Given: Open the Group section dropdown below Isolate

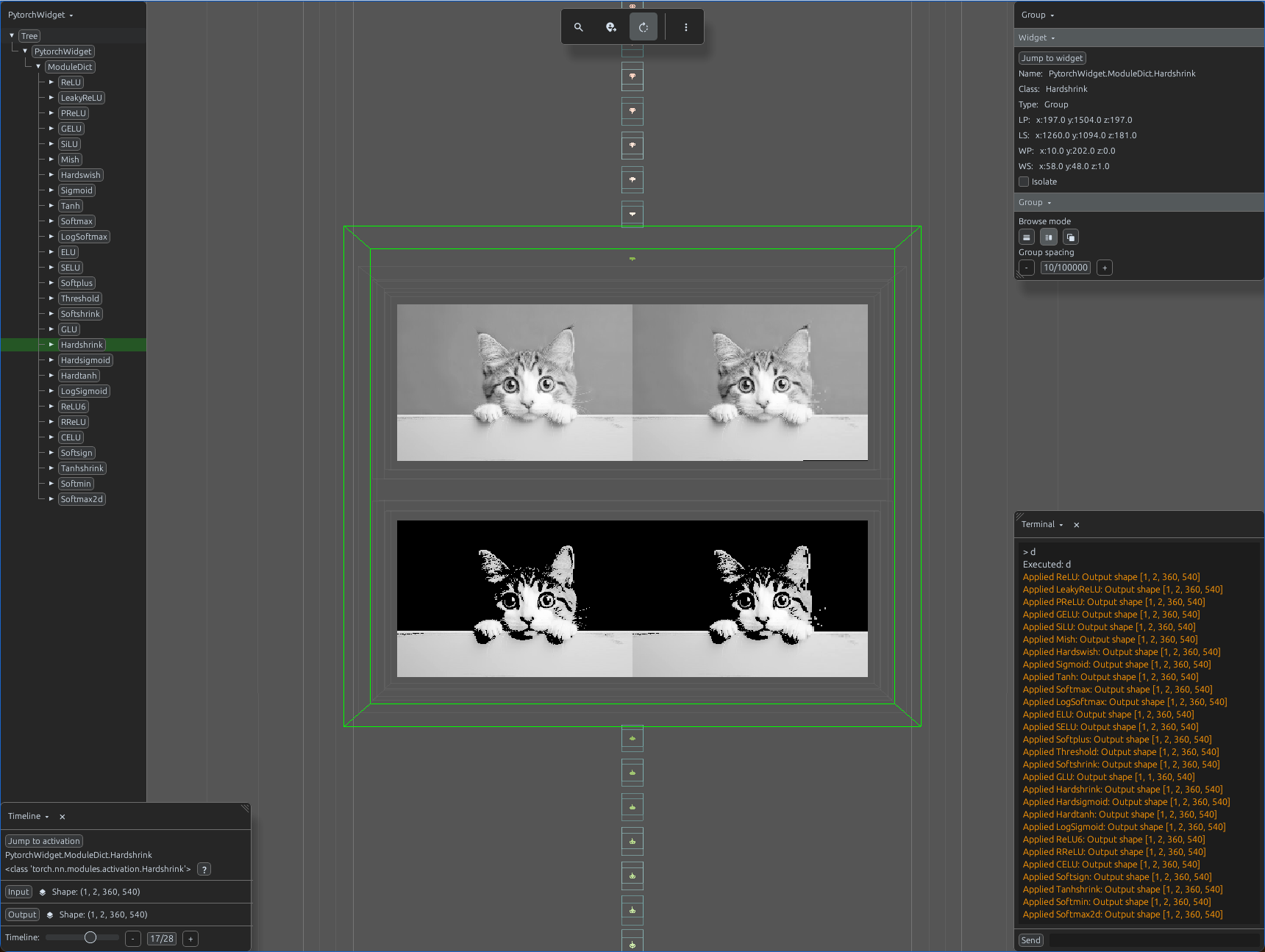Looking at the screenshot, I should 1035,202.
